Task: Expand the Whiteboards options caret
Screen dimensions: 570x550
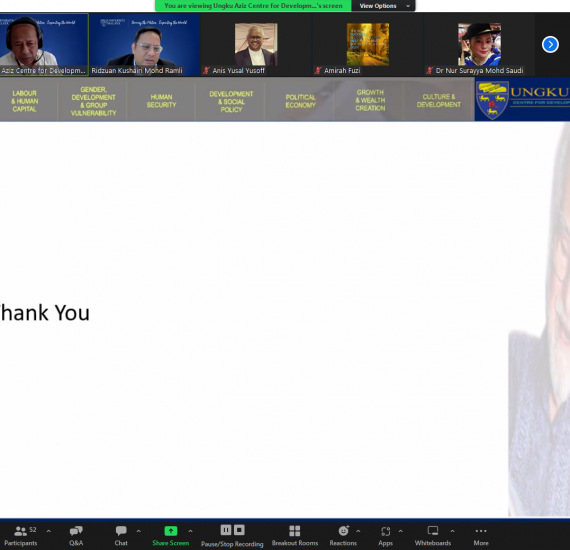Action: click(x=452, y=531)
